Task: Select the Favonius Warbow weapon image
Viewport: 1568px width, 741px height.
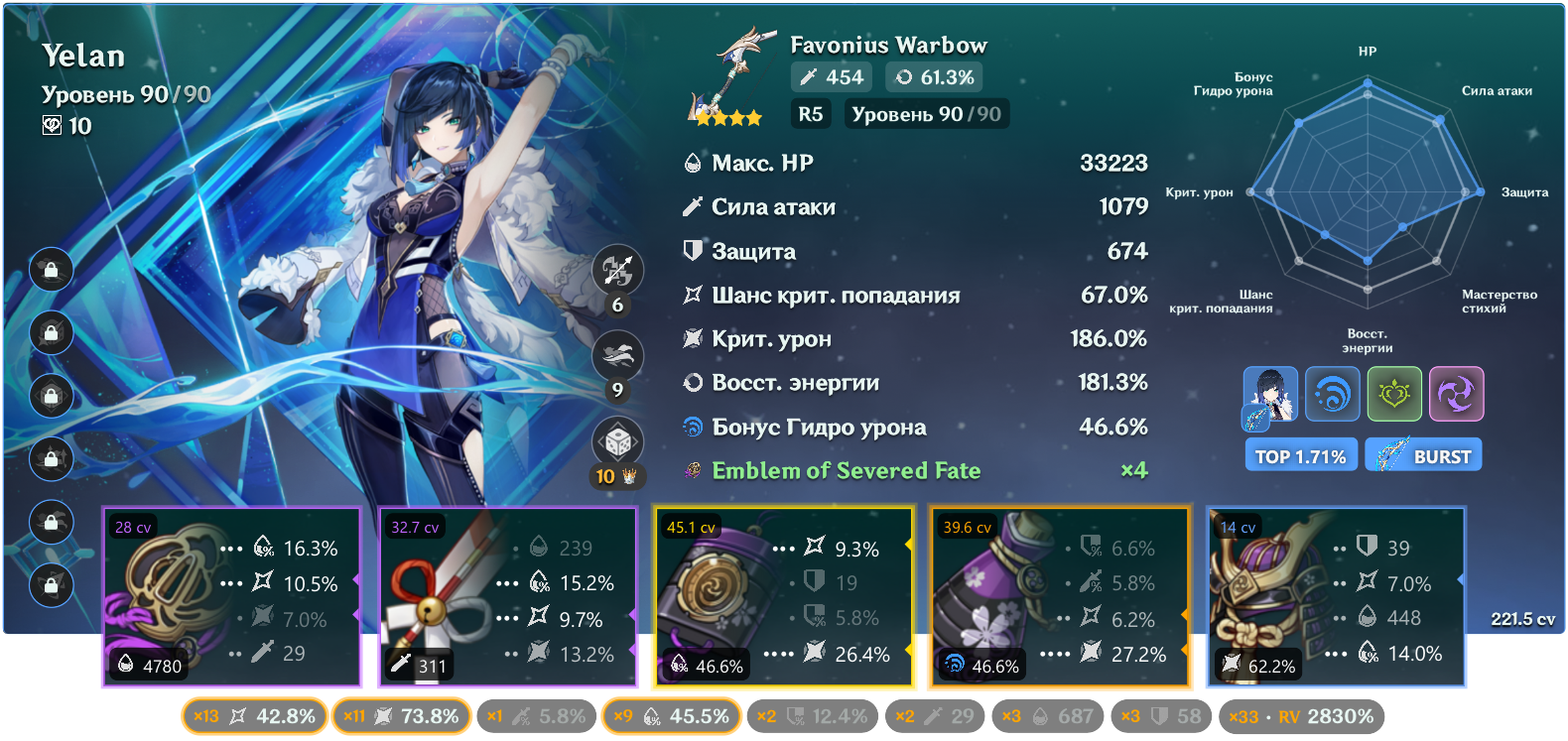Action: [730, 77]
